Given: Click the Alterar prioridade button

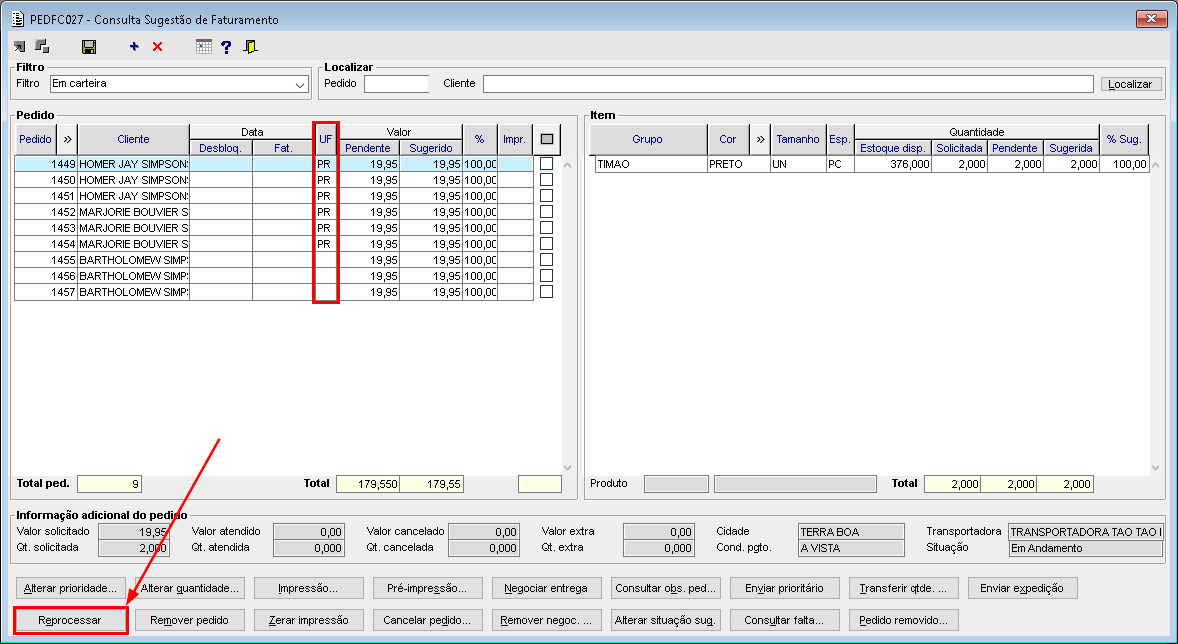Looking at the screenshot, I should tap(71, 588).
